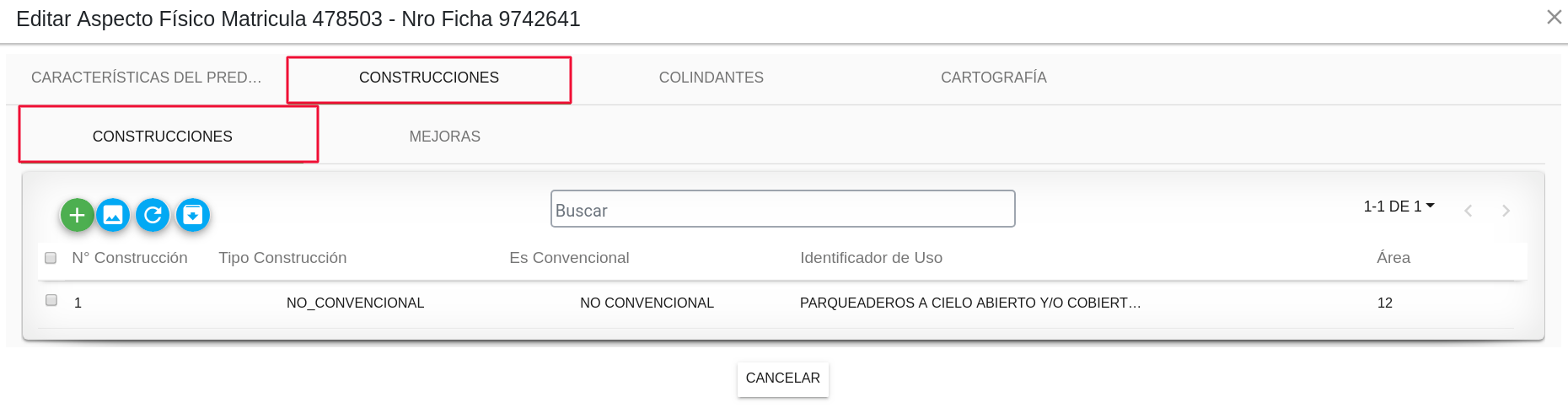Click the Tipo Construcción column header

pyautogui.click(x=282, y=258)
